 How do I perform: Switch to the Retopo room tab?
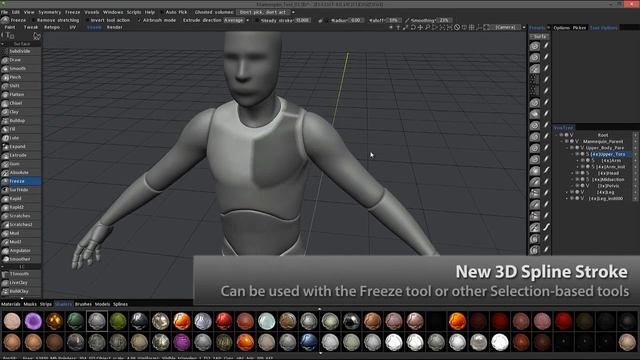(x=52, y=27)
